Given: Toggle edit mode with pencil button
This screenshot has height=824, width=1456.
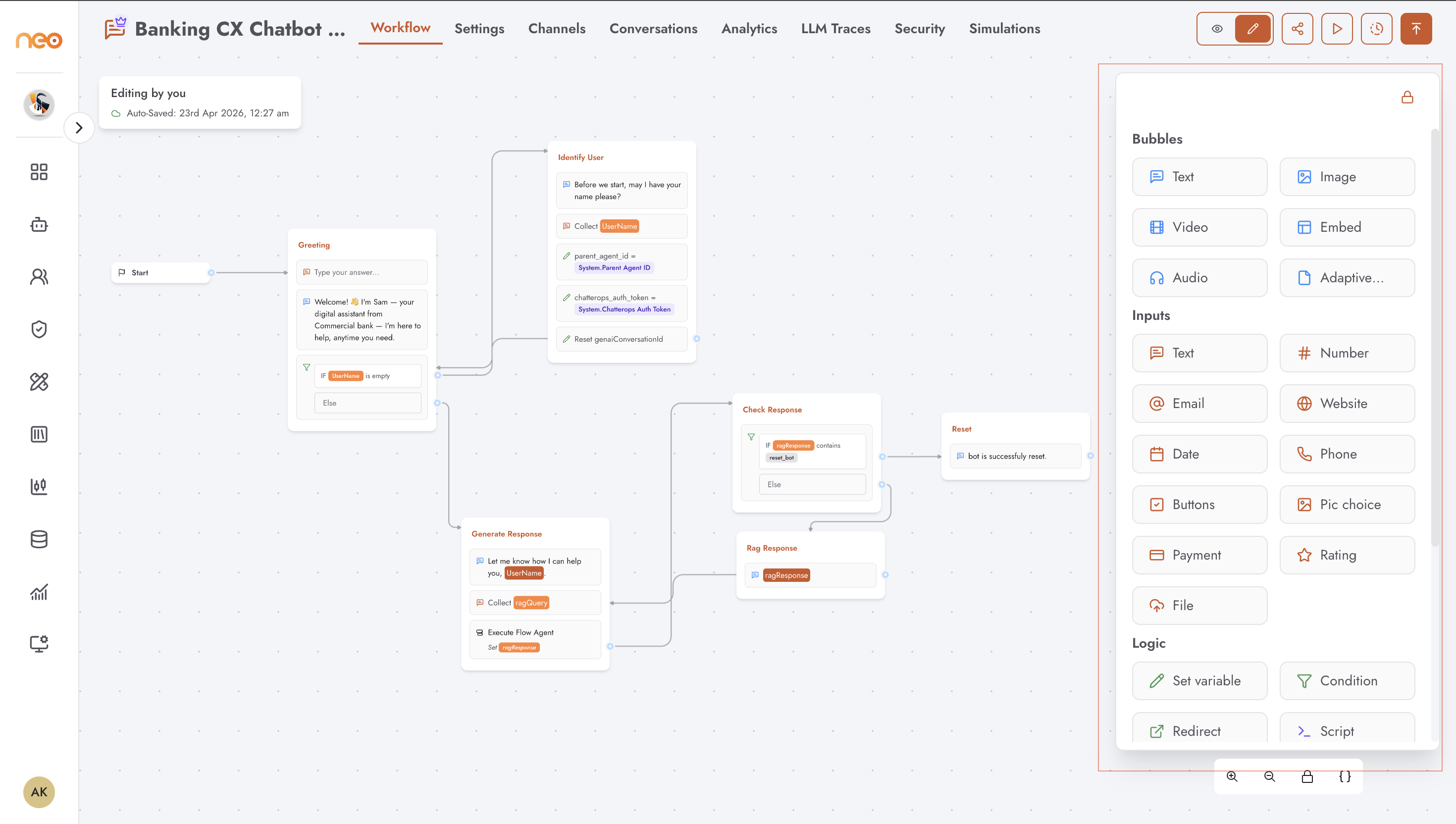Looking at the screenshot, I should point(1253,29).
